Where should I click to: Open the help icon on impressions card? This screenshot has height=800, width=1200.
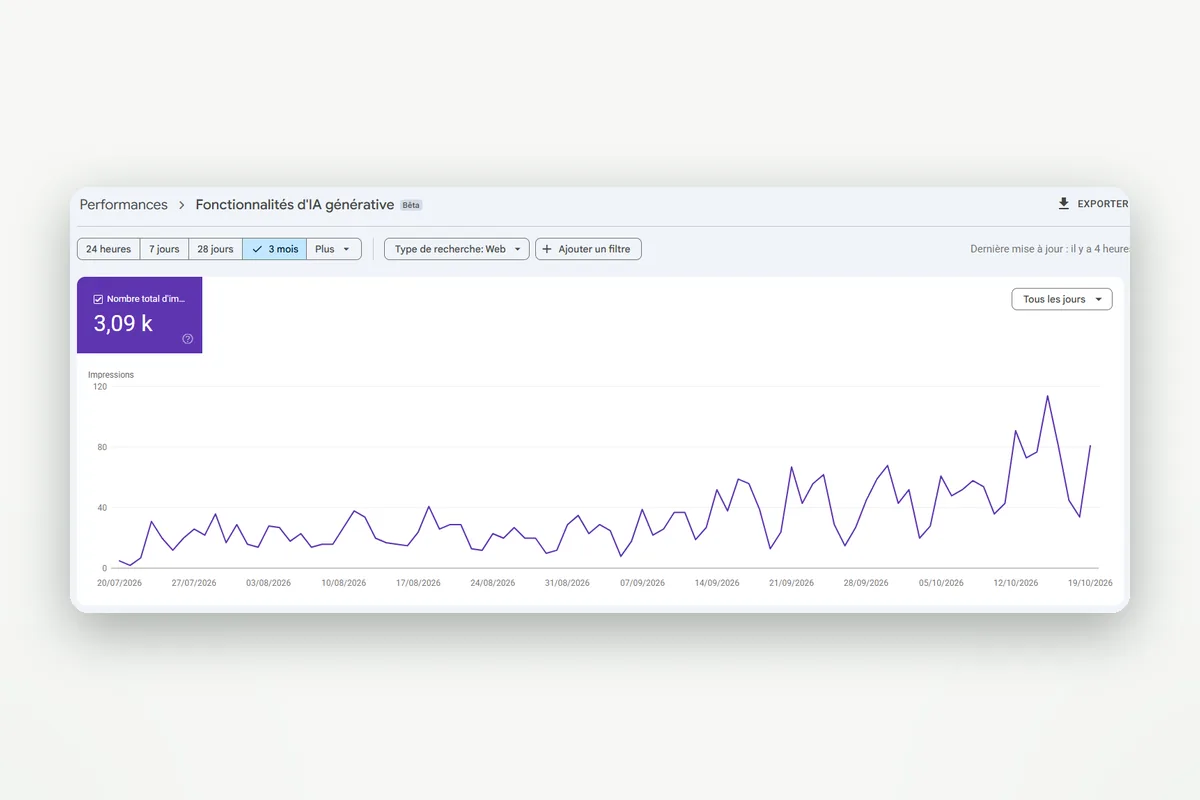[x=188, y=339]
